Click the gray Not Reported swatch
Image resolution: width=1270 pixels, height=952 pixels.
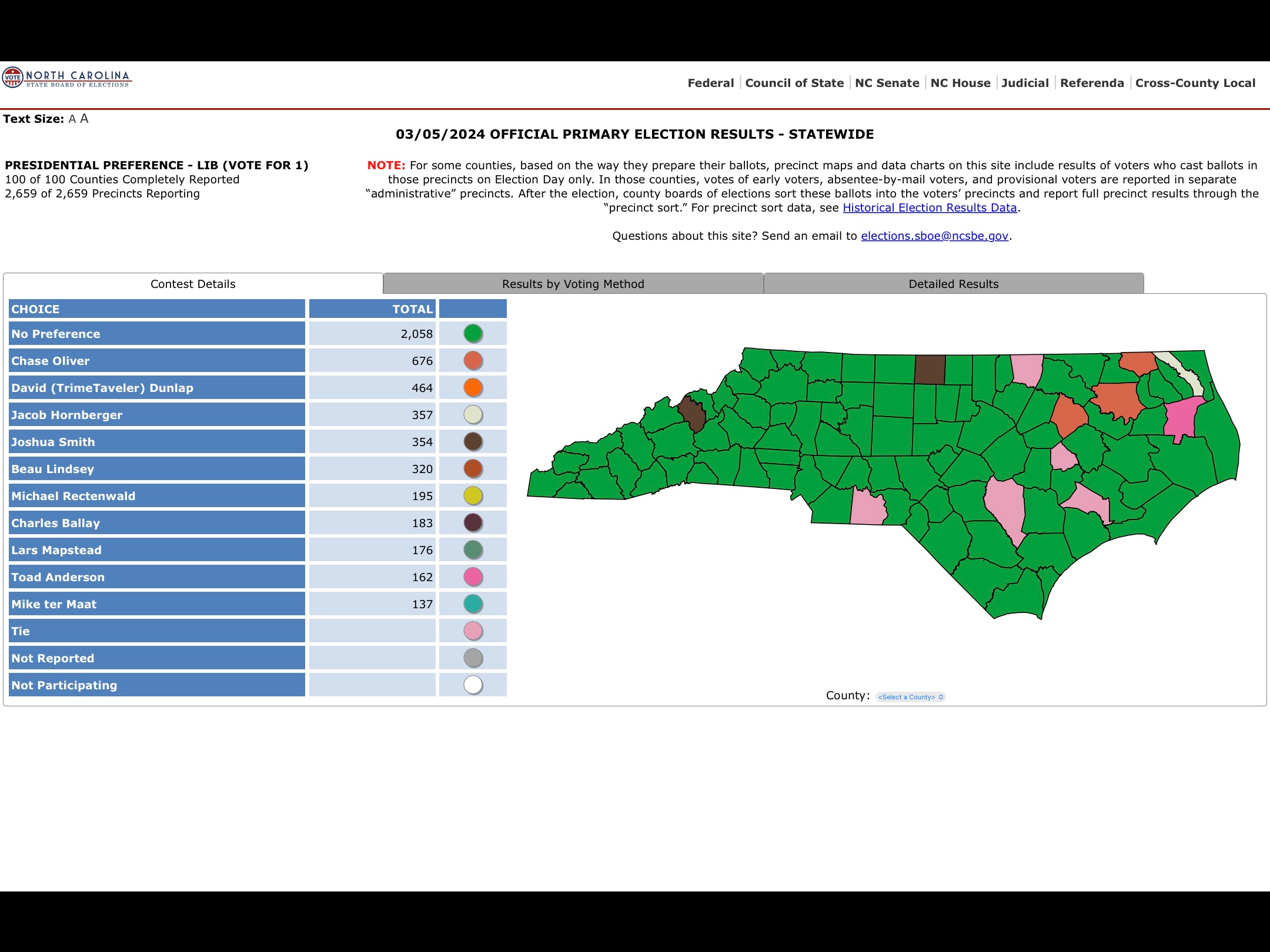(x=473, y=658)
